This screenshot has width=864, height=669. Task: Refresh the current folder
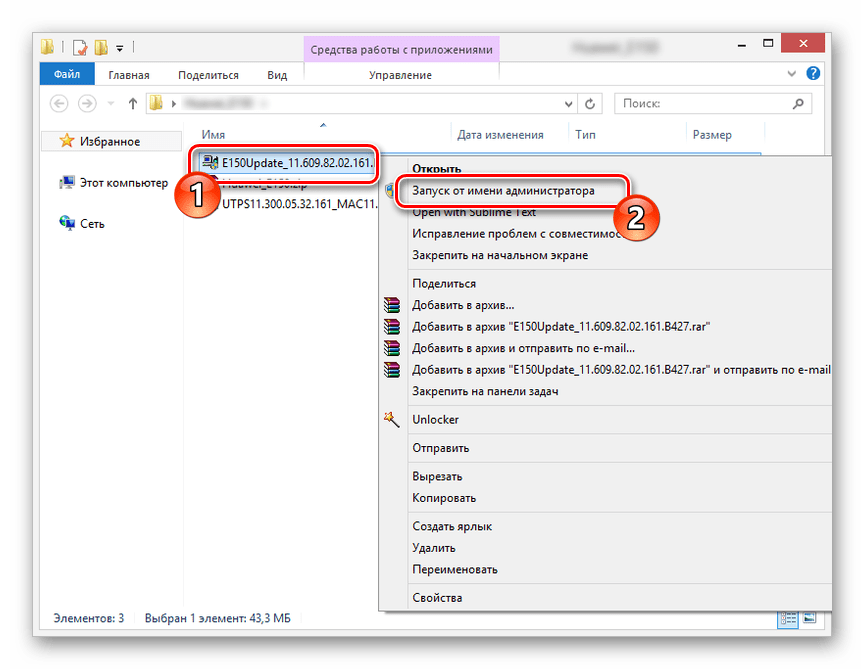pyautogui.click(x=590, y=104)
